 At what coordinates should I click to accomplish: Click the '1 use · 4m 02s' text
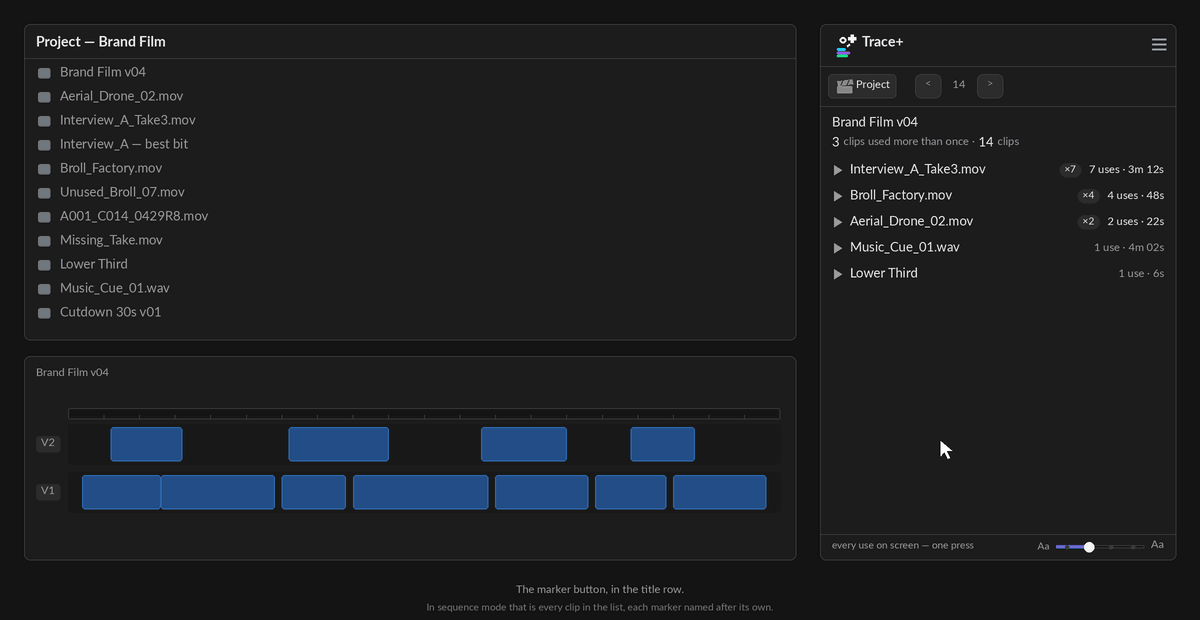(1129, 247)
